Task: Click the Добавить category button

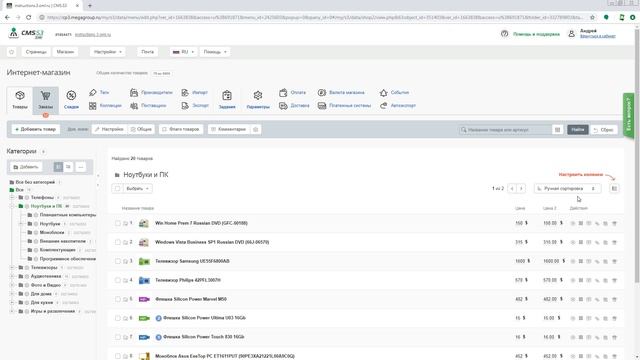Action: tap(26, 167)
